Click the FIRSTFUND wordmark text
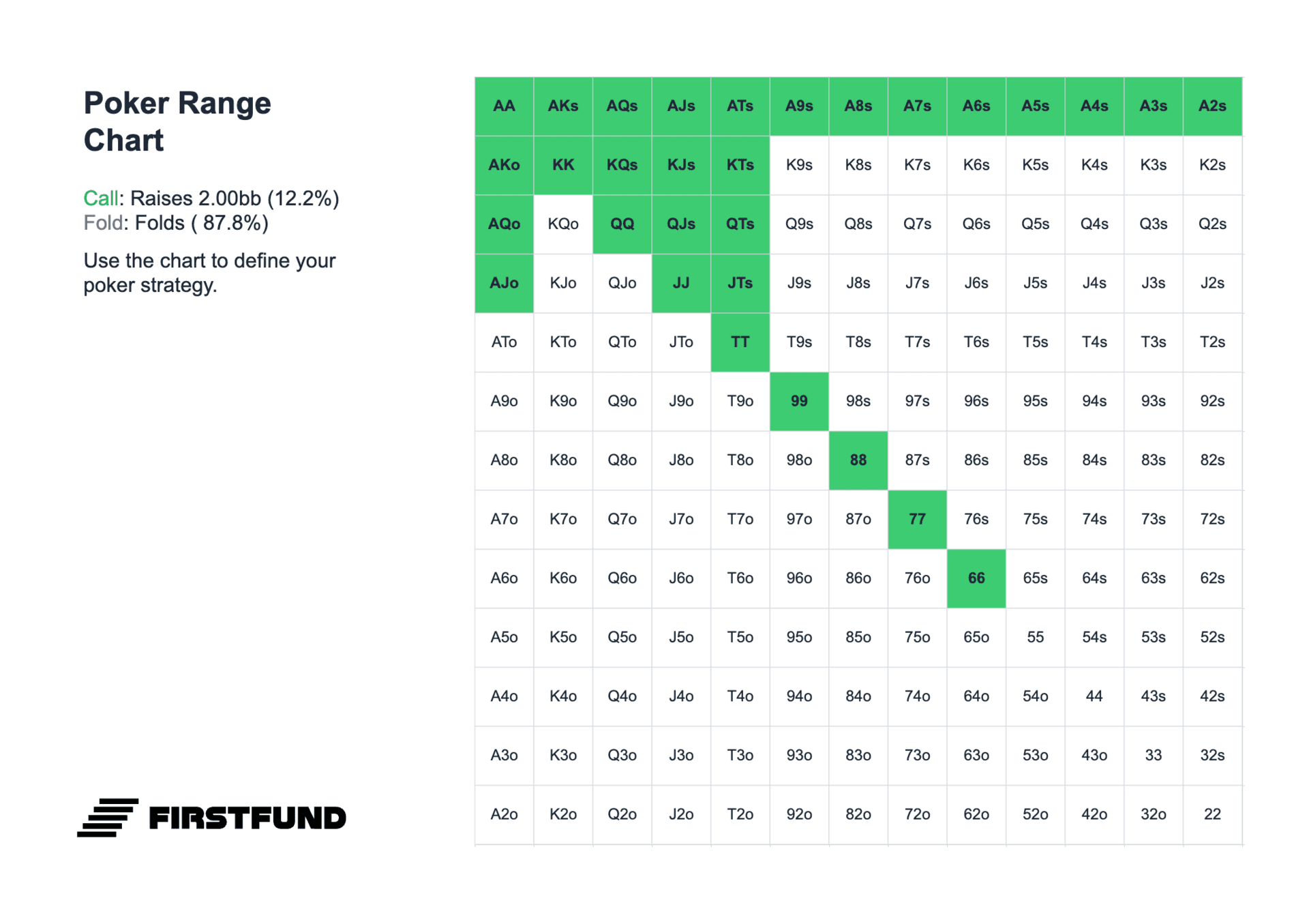The height and width of the screenshot is (924, 1309). pos(247,818)
